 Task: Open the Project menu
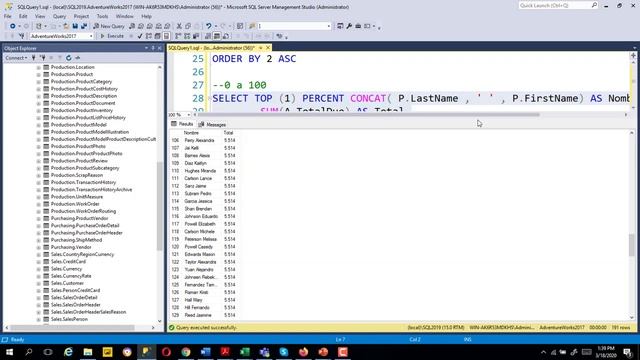(81, 16)
